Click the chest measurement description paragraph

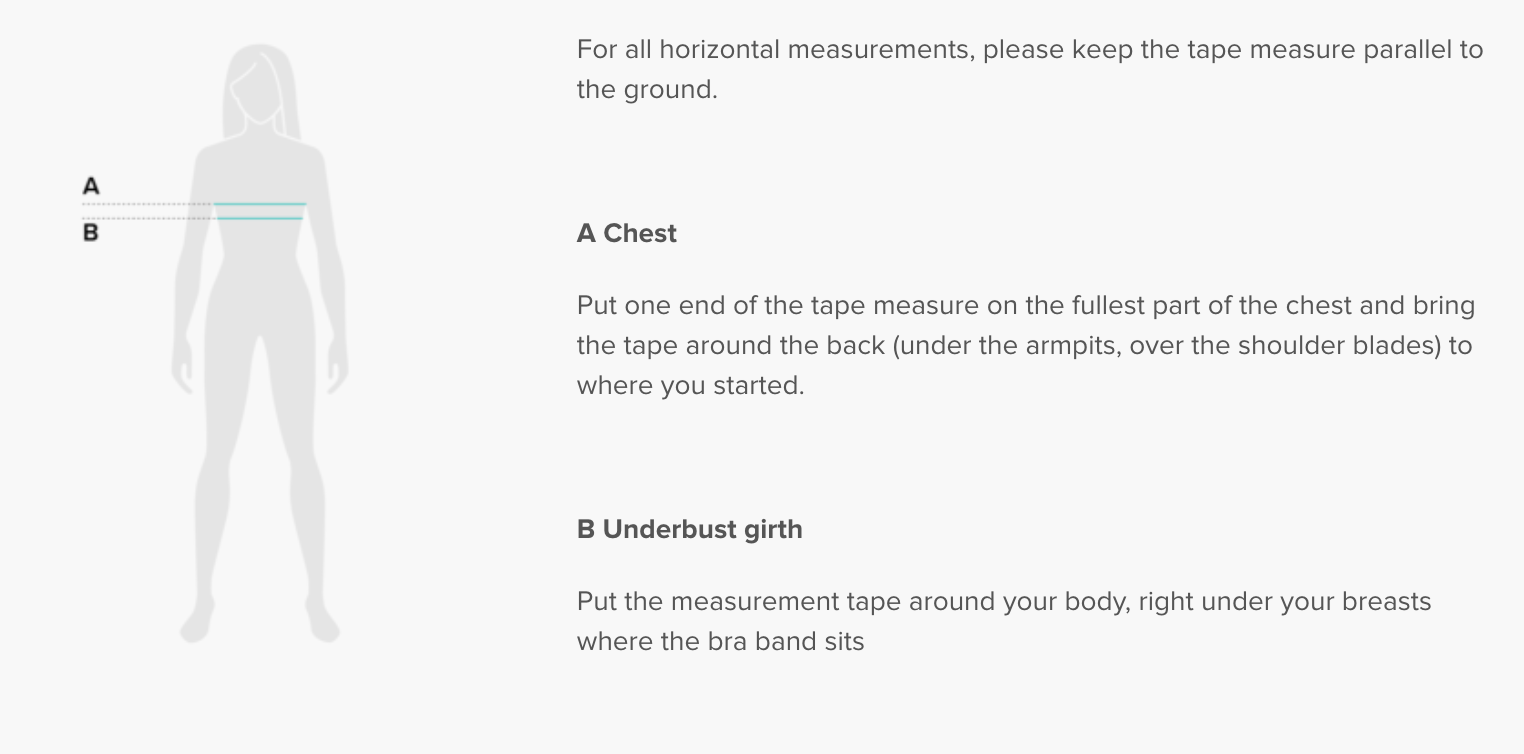[x=1025, y=345]
